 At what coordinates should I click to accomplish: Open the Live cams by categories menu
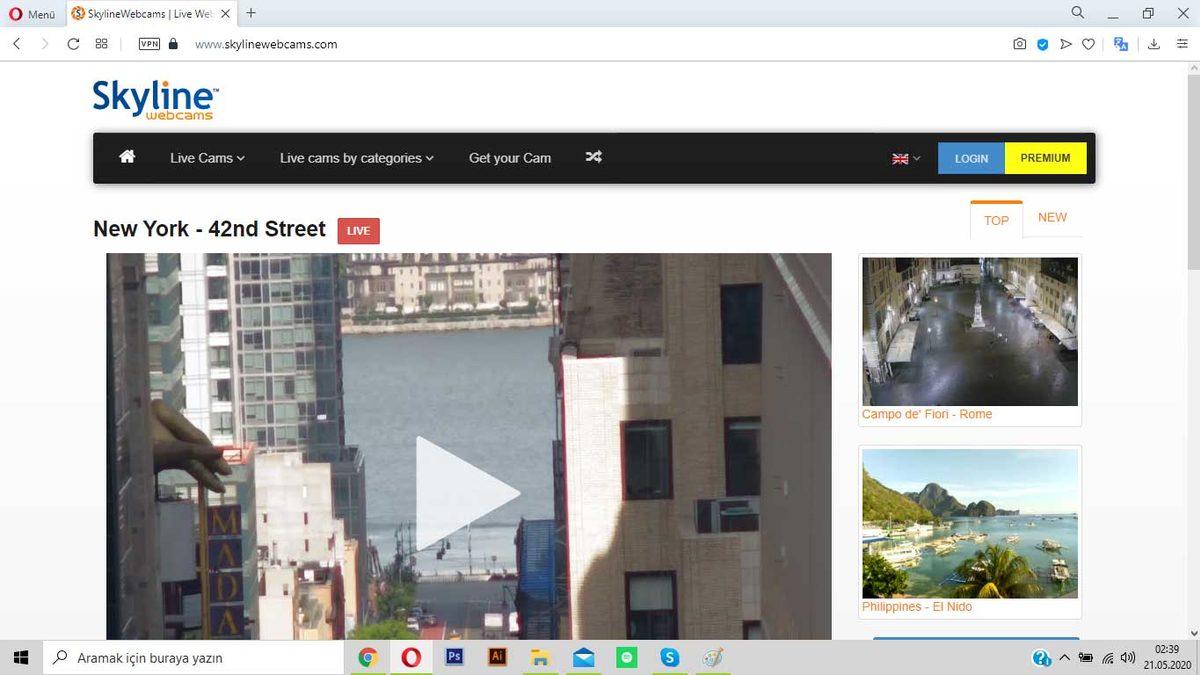[355, 157]
